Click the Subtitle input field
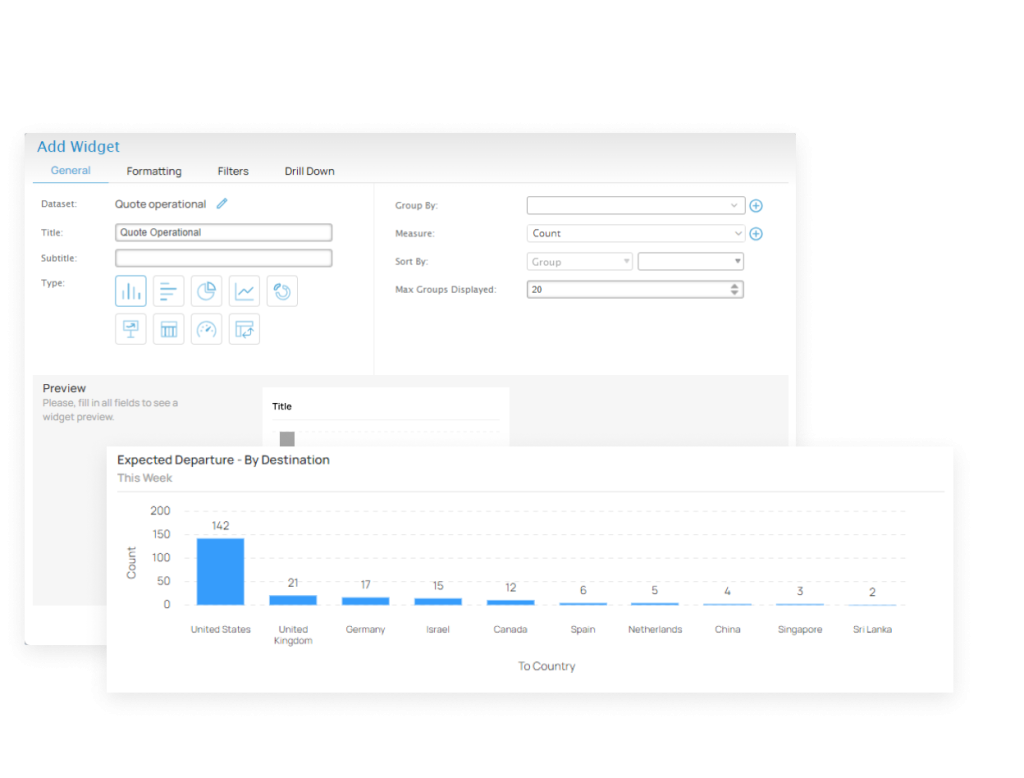Viewport: 1024px width, 778px height. tap(223, 257)
